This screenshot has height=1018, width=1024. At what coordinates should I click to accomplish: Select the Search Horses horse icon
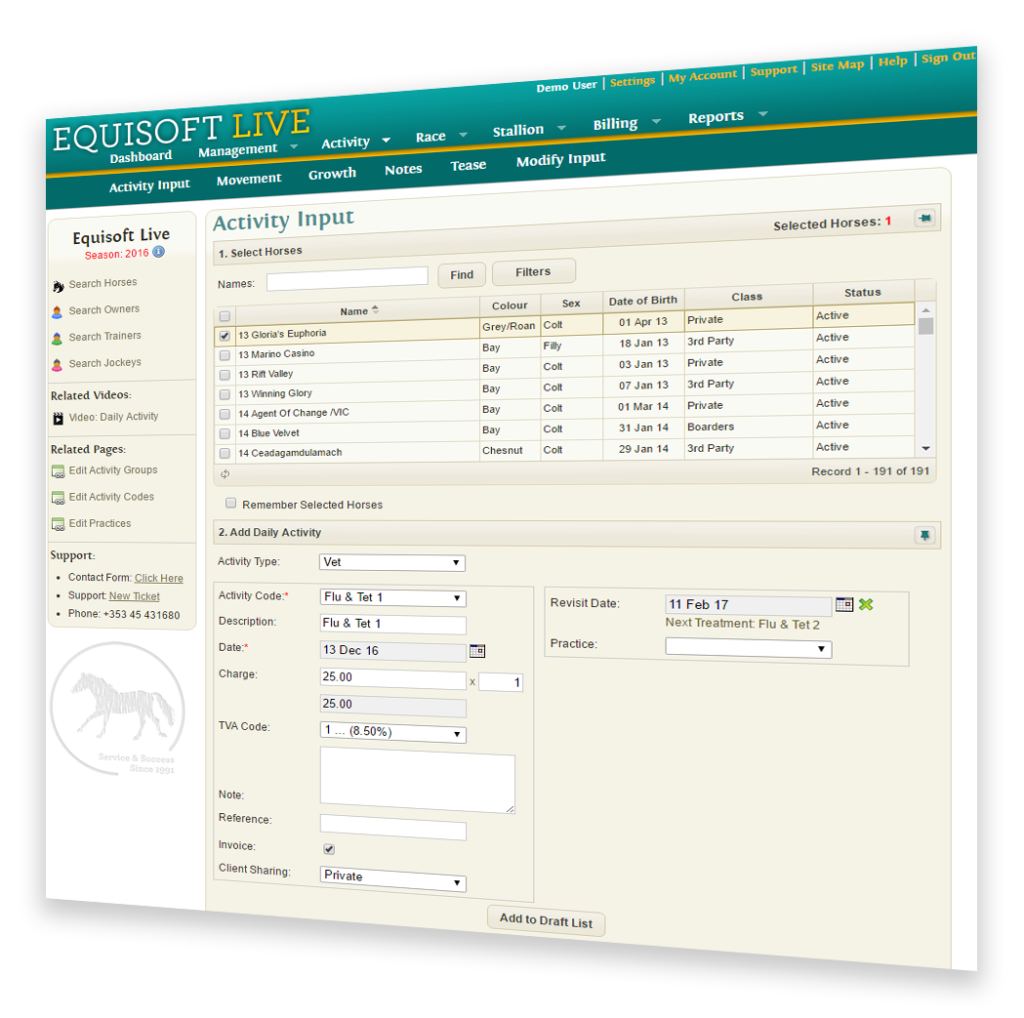[x=57, y=284]
